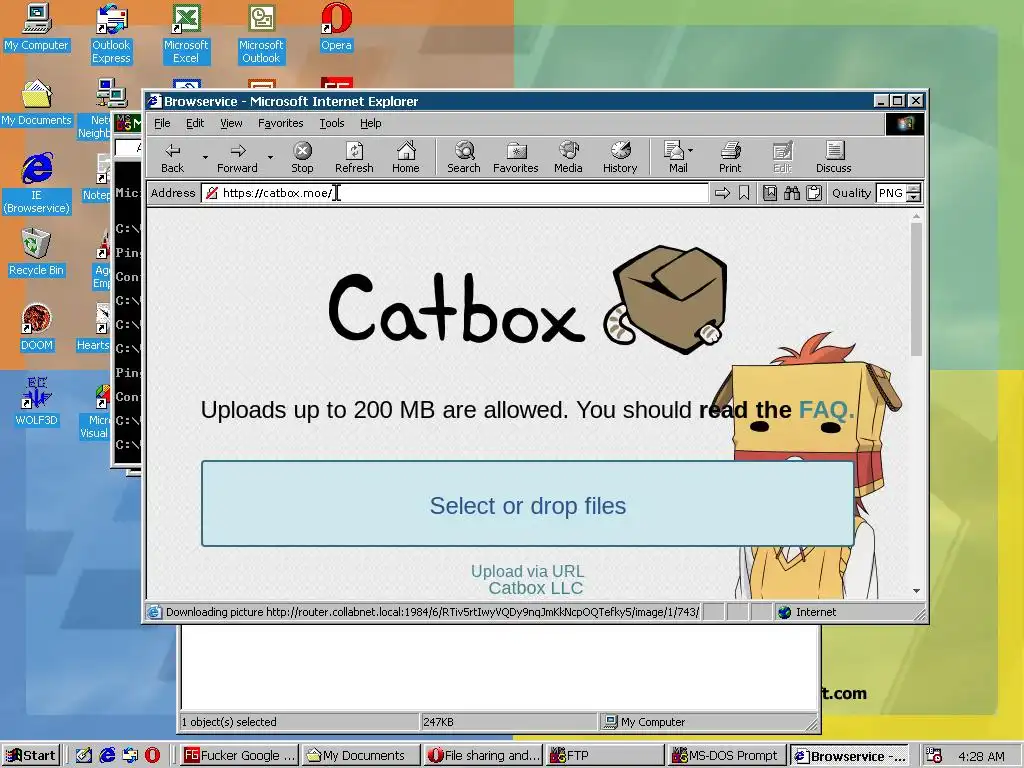Viewport: 1024px width, 768px height.
Task: Select the IE (Browservice) desktop icon
Action: click(x=36, y=184)
